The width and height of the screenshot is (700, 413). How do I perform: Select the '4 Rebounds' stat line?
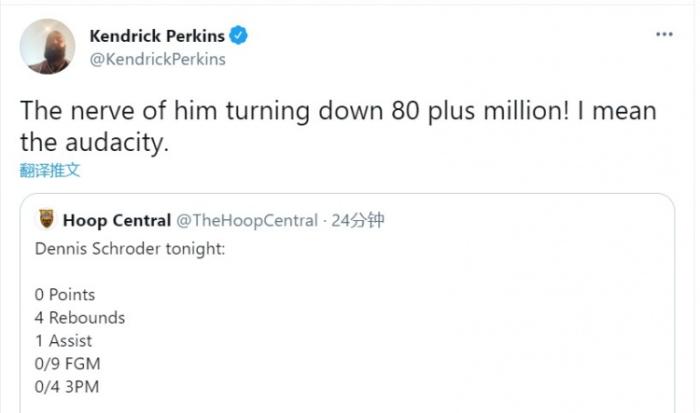[x=80, y=318]
